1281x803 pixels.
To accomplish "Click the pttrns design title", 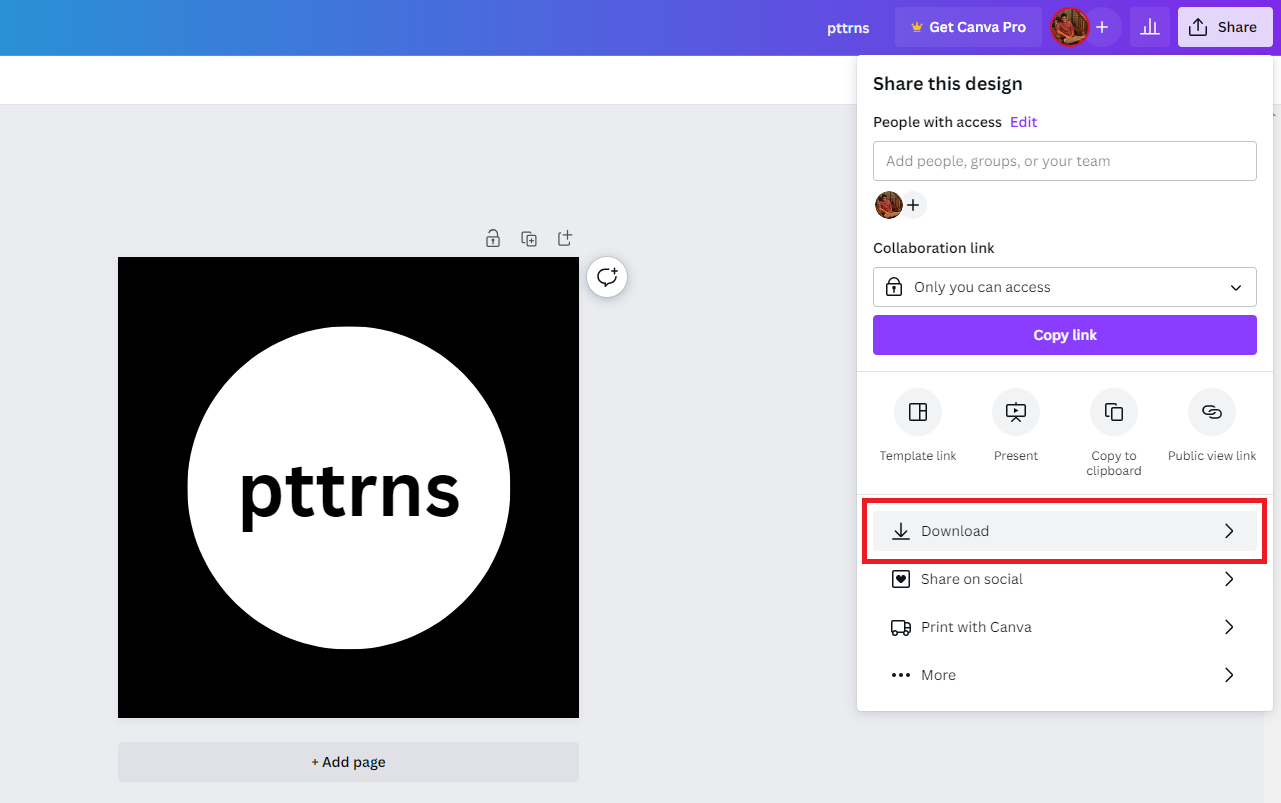I will 848,27.
